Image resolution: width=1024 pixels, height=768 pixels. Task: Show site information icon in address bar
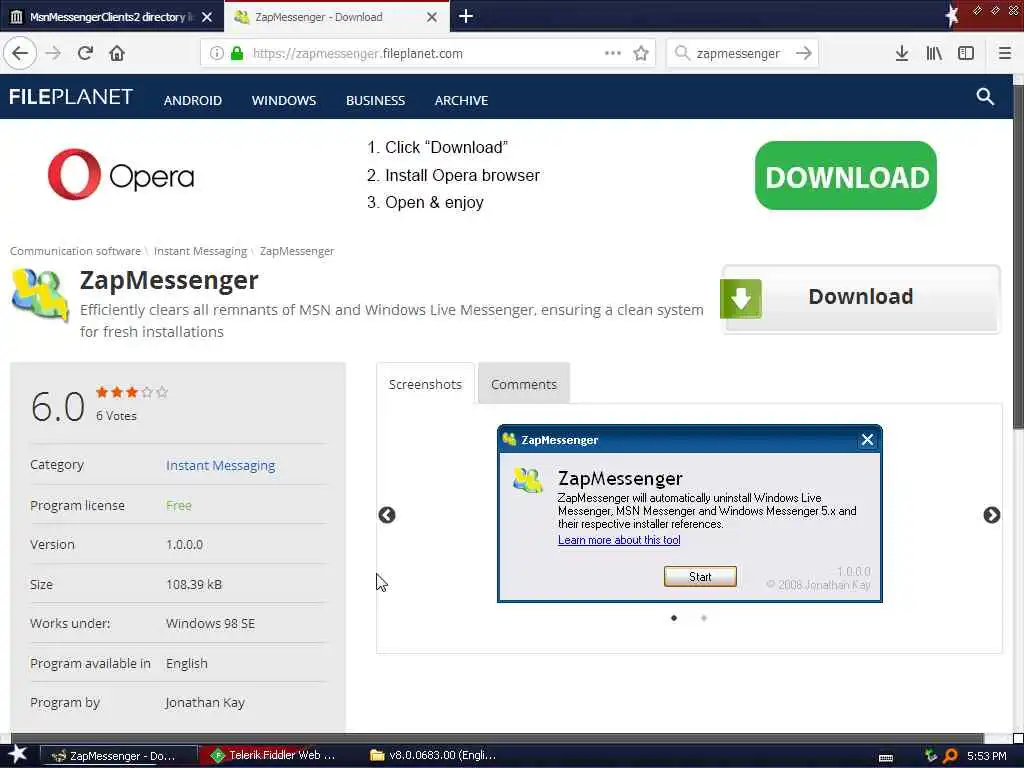click(216, 53)
